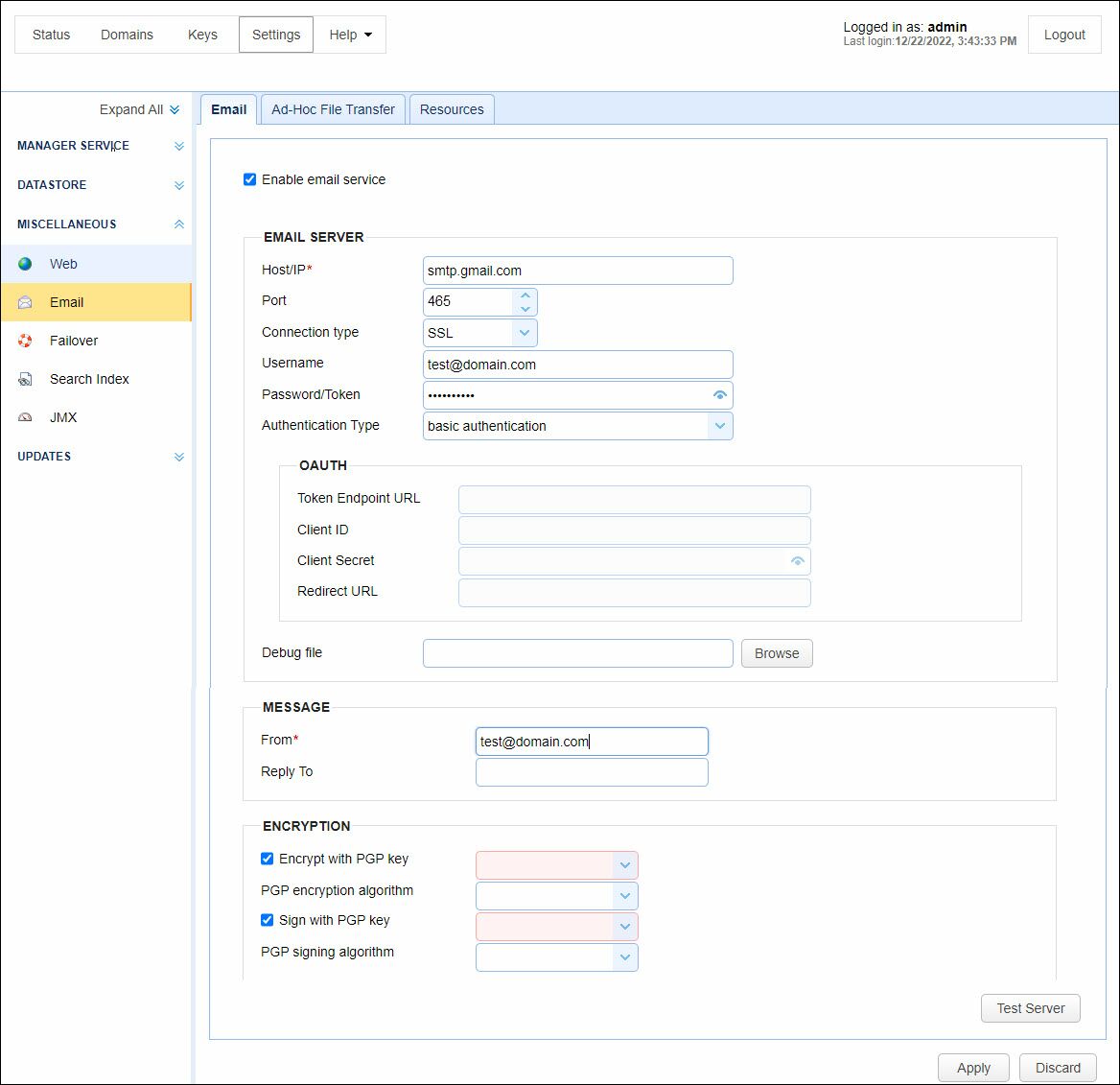The width and height of the screenshot is (1120, 1085).
Task: Open PGP signing algorithm dropdown
Action: click(x=625, y=957)
